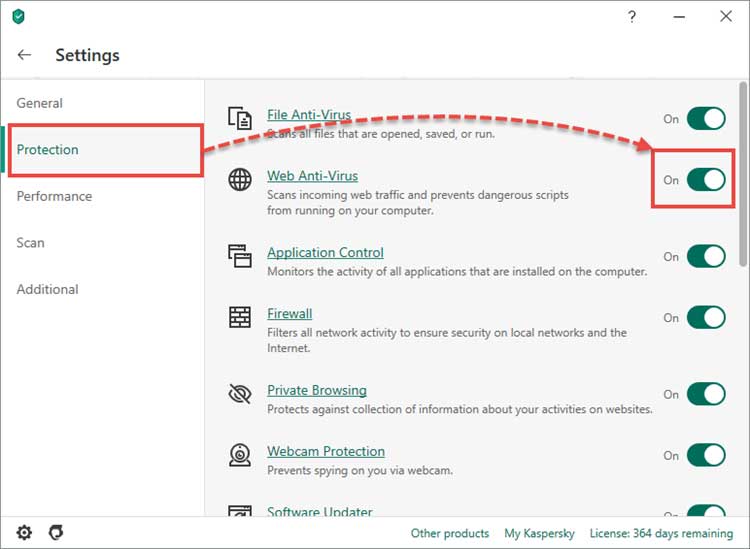Disable the Application Control switch
This screenshot has width=750, height=549.
point(706,256)
